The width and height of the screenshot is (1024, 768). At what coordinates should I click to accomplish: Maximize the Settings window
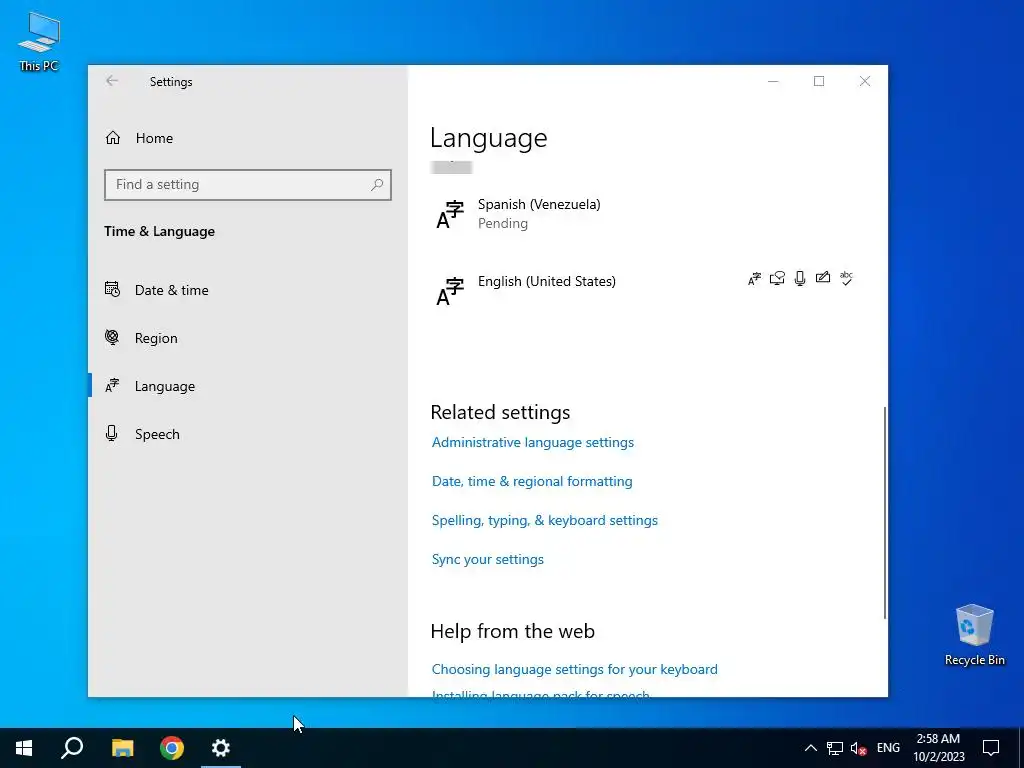(x=819, y=81)
